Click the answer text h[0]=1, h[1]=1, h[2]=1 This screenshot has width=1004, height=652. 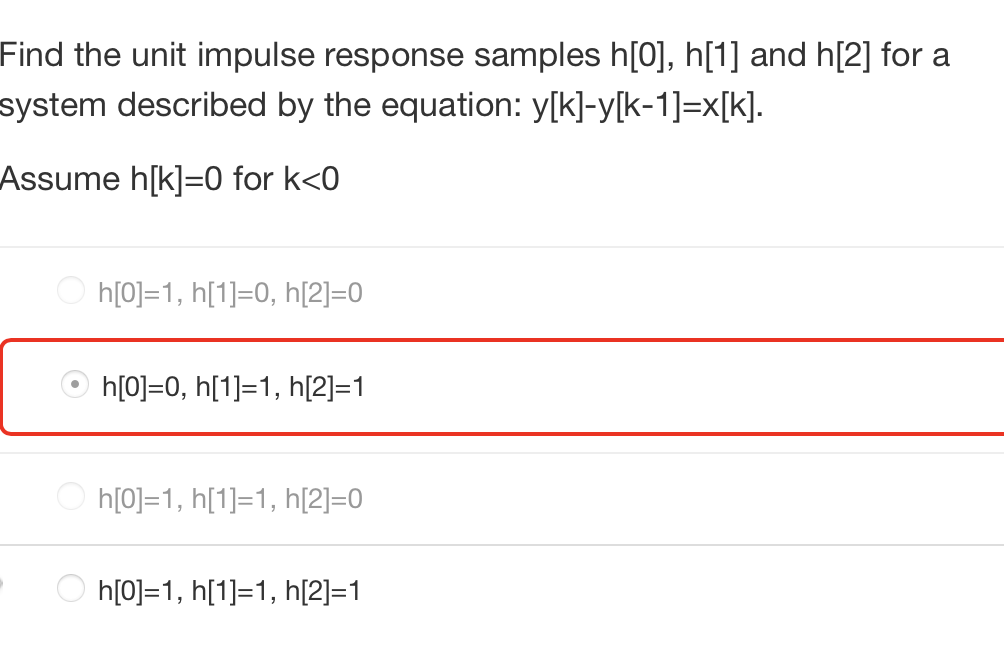point(230,590)
